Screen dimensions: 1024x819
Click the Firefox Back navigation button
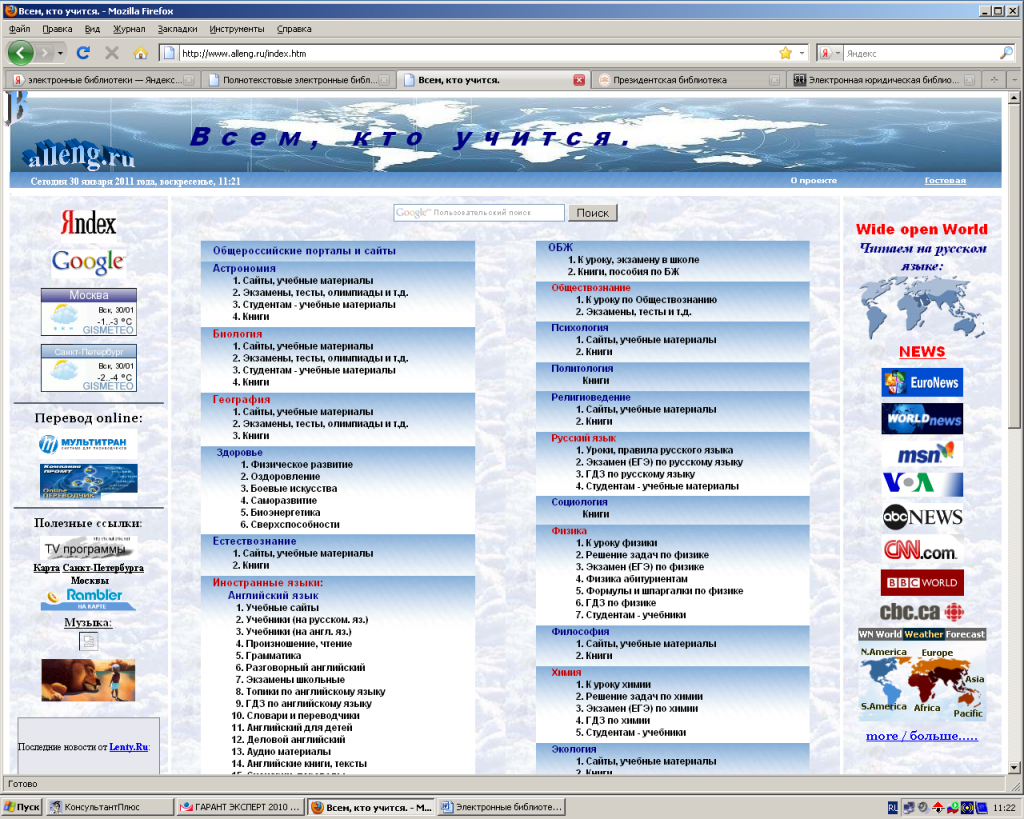(x=21, y=53)
